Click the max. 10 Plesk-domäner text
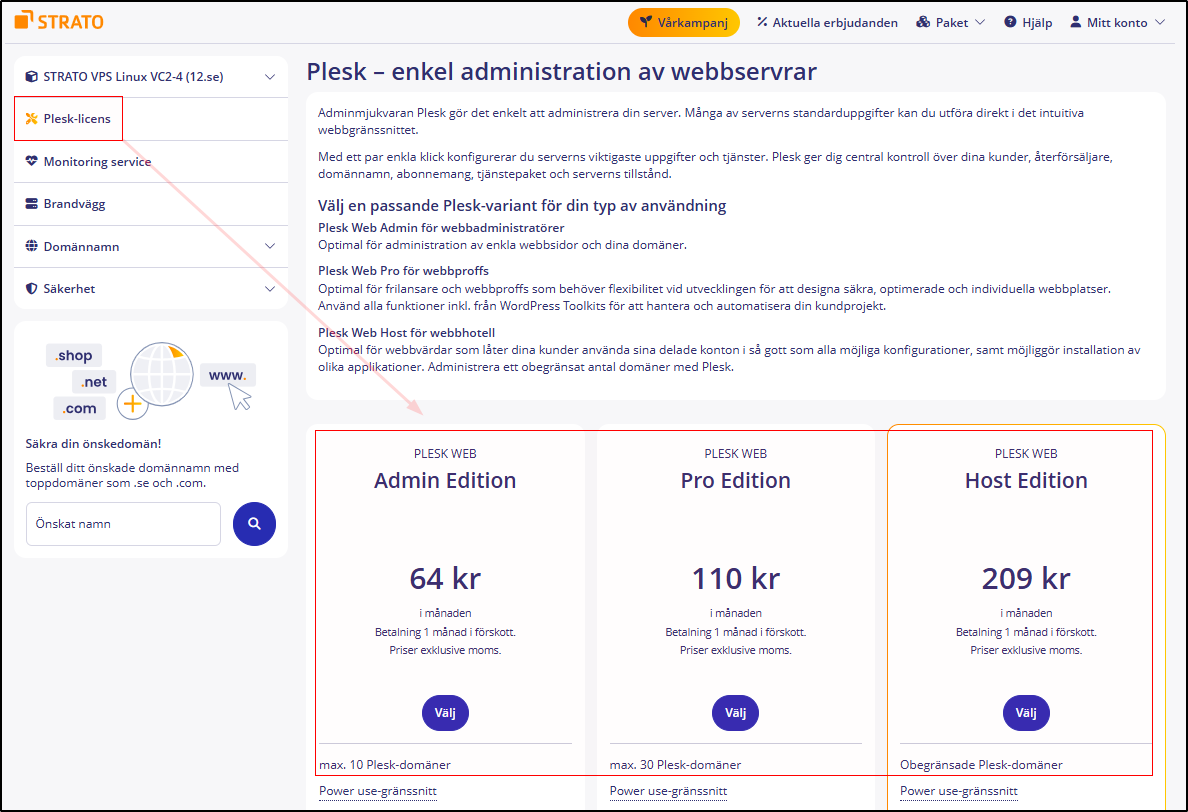 [385, 765]
